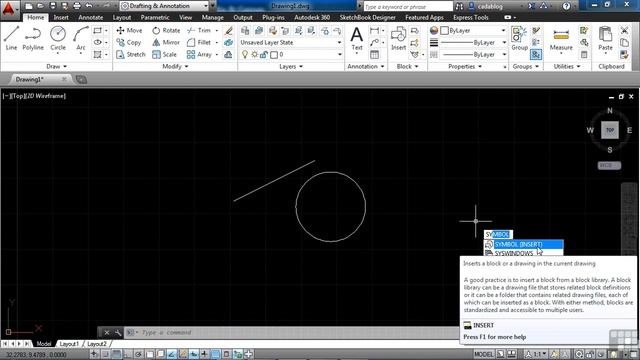640x360 pixels.
Task: Open the Unsaved Layer State dropdown
Action: pos(291,42)
